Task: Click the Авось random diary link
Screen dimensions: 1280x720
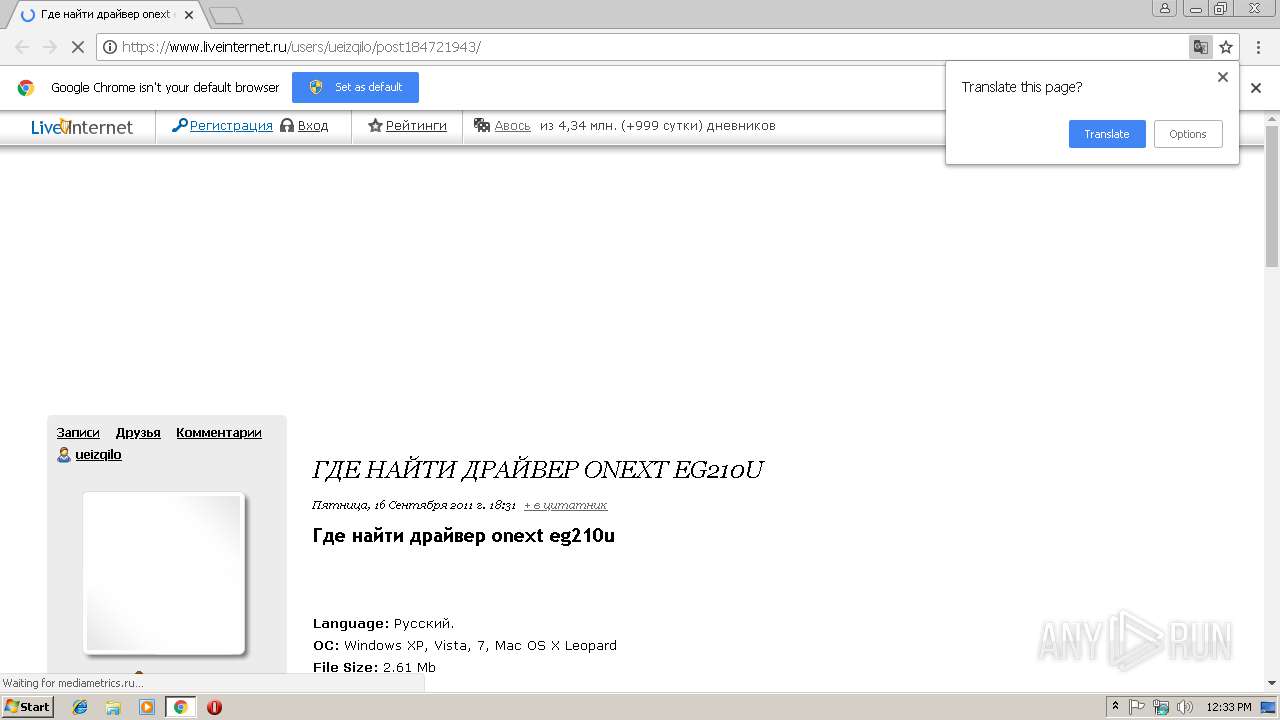Action: tap(513, 125)
